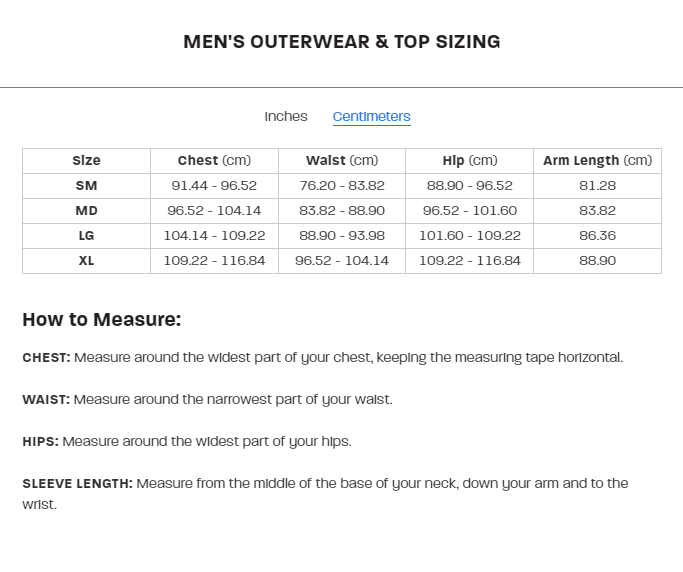Click the Waist (cm) column header
This screenshot has height=572, width=683.
342,161
